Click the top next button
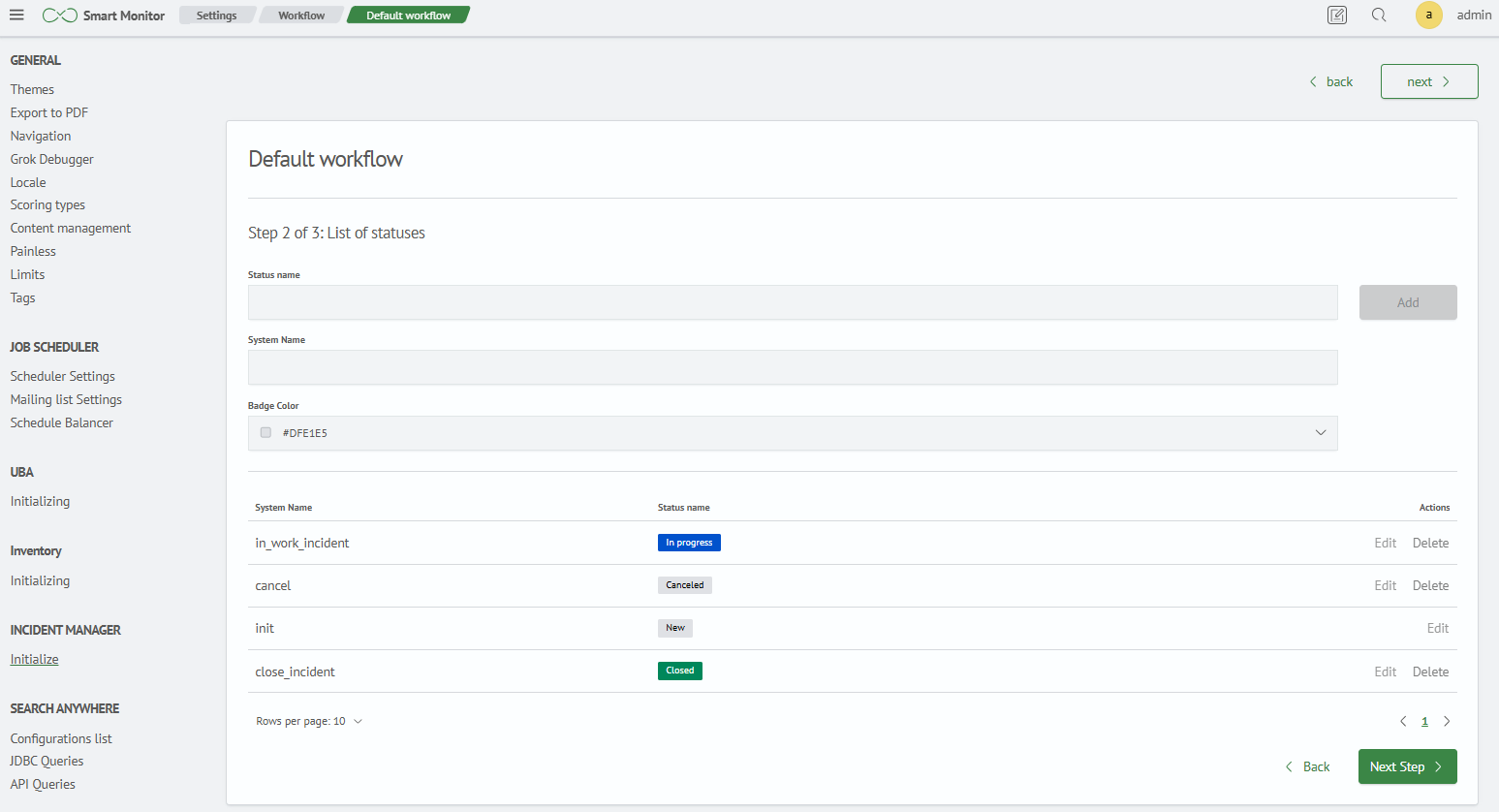The width and height of the screenshot is (1499, 812). pyautogui.click(x=1429, y=81)
